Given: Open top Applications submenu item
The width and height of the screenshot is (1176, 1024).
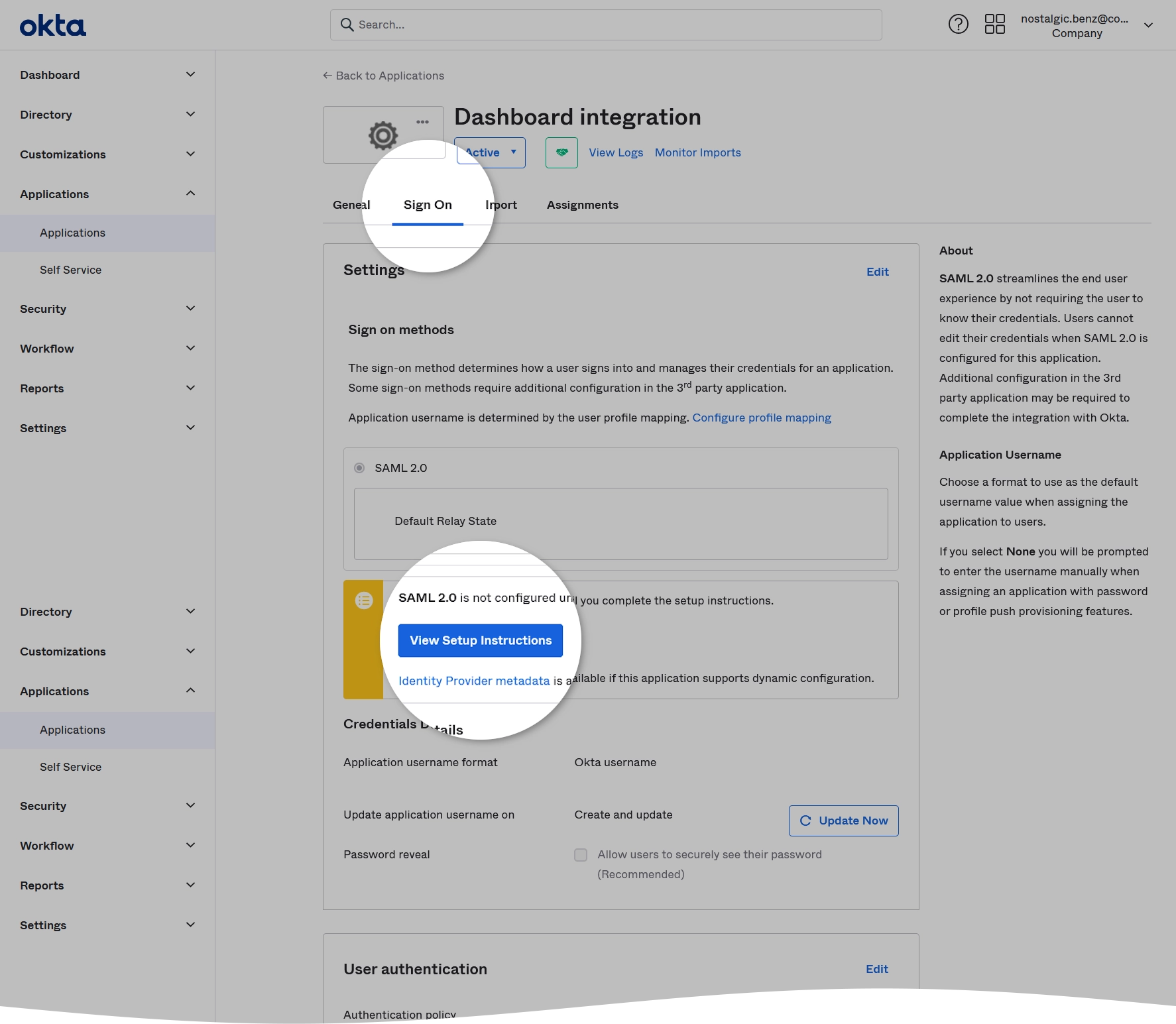Looking at the screenshot, I should pos(107,233).
